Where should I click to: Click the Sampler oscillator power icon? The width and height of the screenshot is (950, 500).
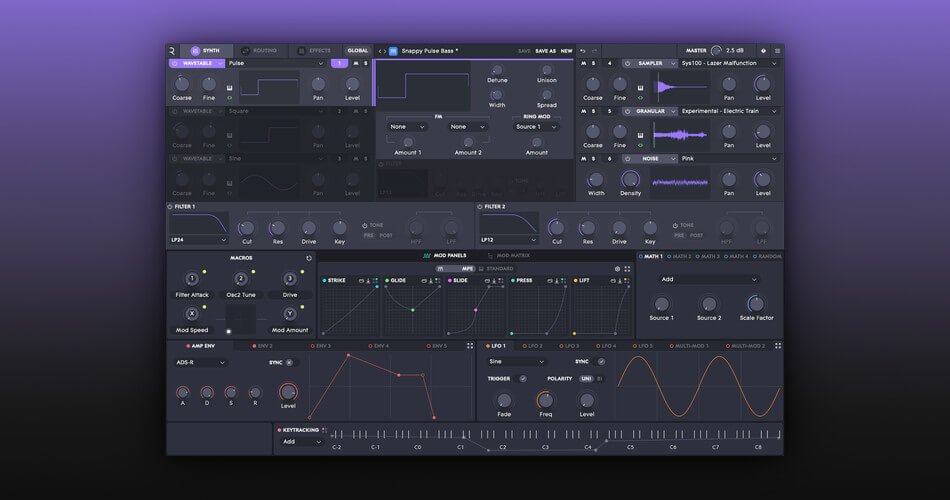click(628, 63)
